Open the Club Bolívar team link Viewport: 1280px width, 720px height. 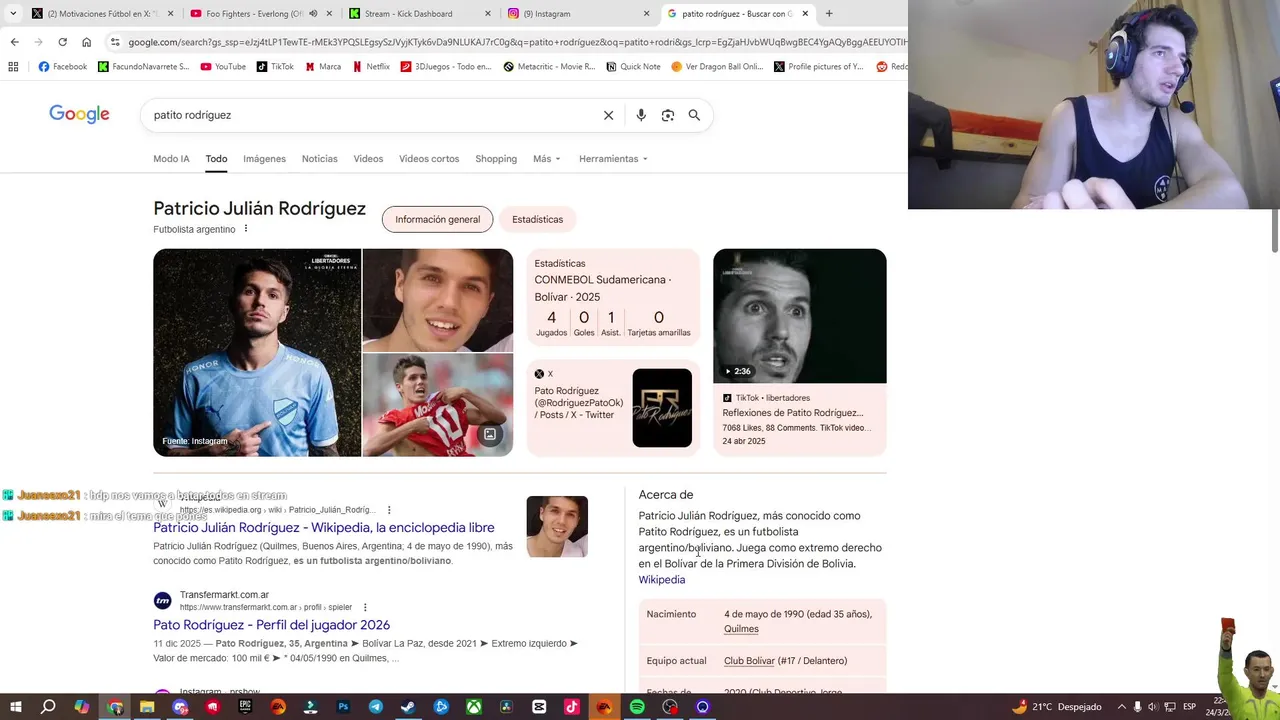(x=749, y=661)
